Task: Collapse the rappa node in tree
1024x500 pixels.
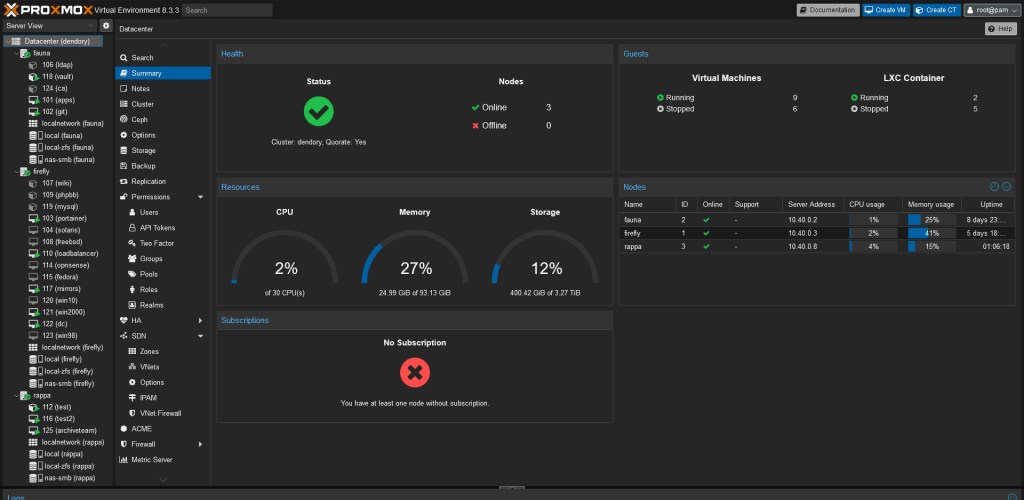Action: pyautogui.click(x=16, y=395)
